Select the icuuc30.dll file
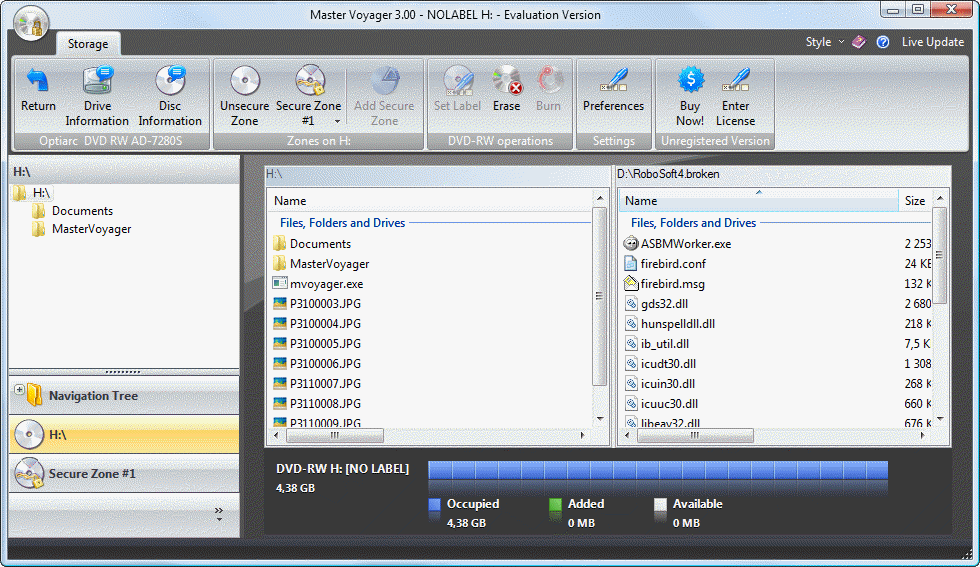This screenshot has width=980, height=567. coord(661,404)
